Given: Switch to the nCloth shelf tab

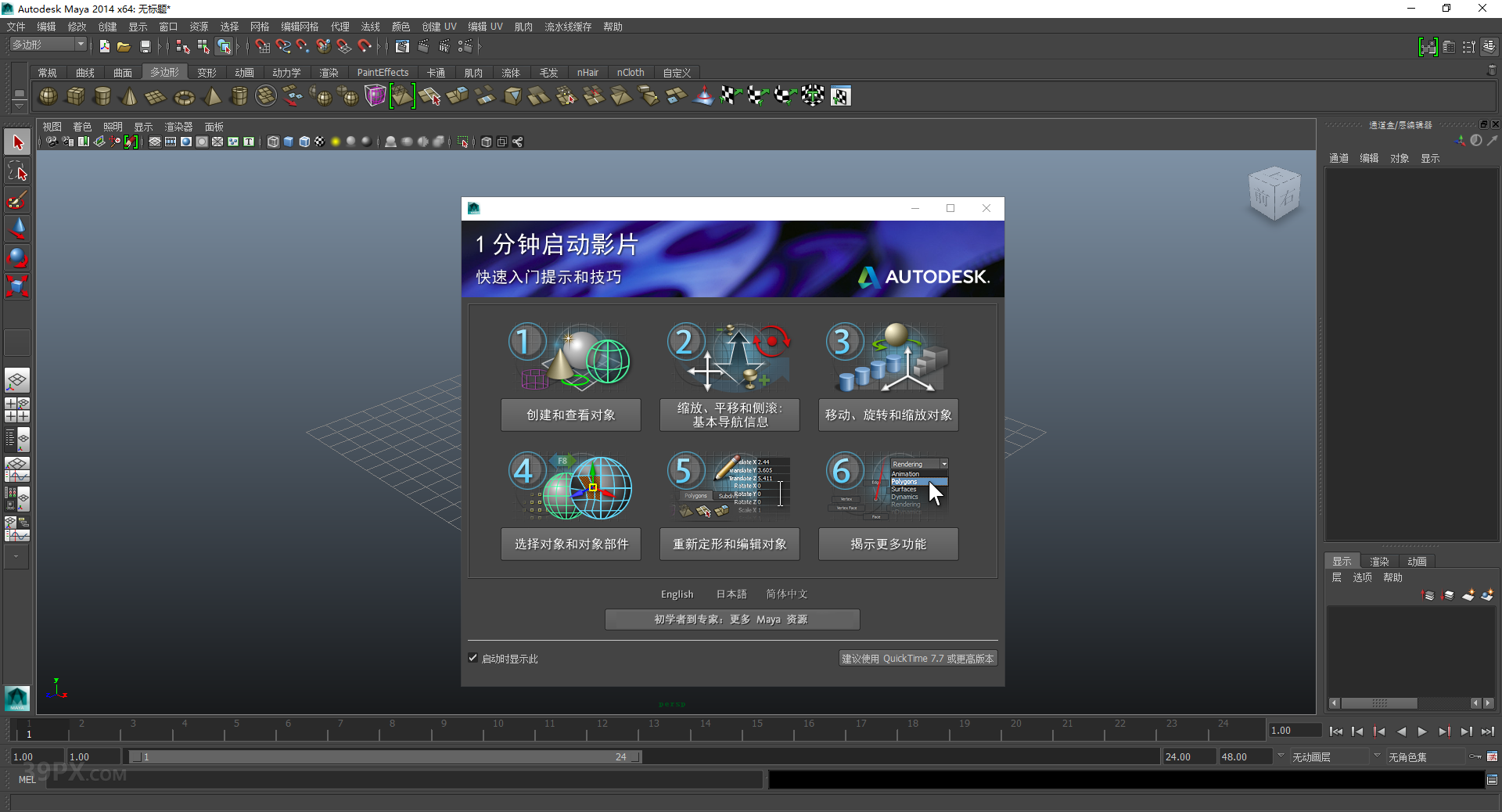Looking at the screenshot, I should (631, 72).
